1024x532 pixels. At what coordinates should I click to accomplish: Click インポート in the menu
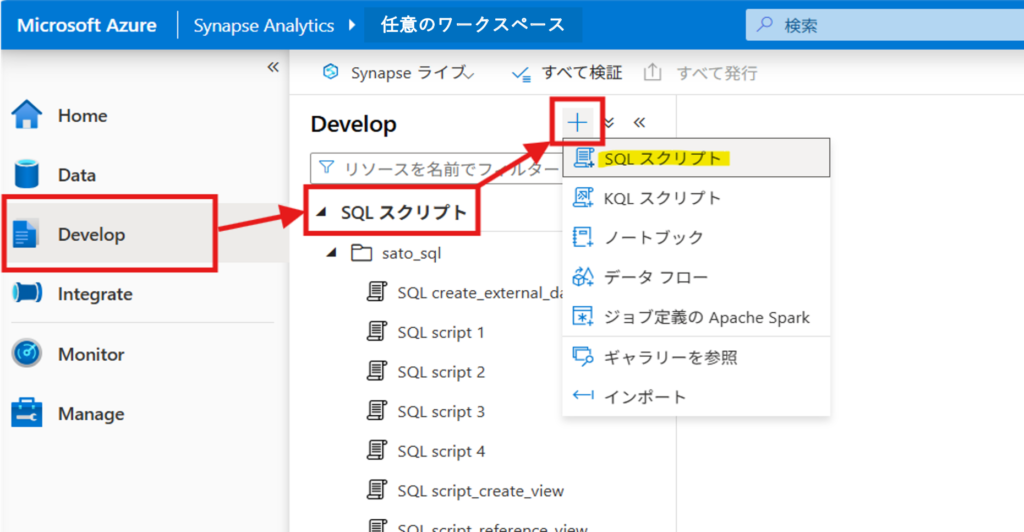(x=645, y=396)
